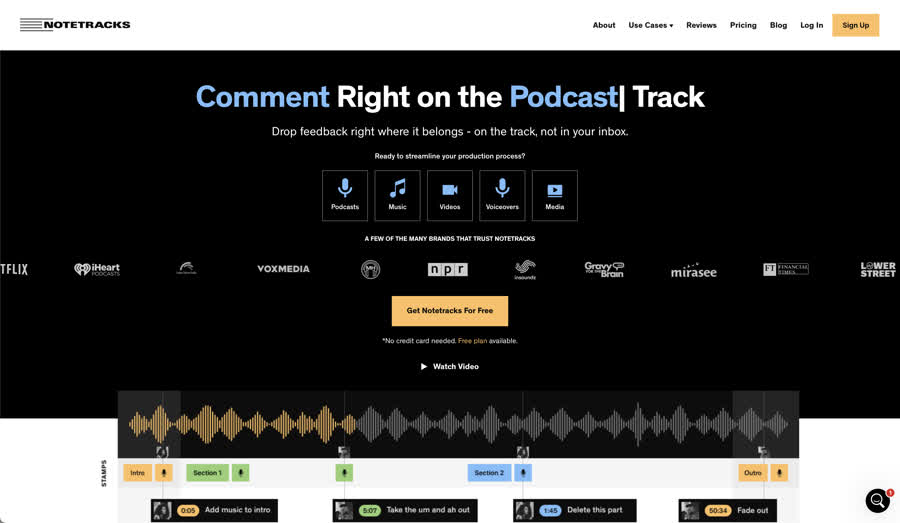This screenshot has width=900, height=523.
Task: Click the Notetracks logo
Action: coord(75,25)
